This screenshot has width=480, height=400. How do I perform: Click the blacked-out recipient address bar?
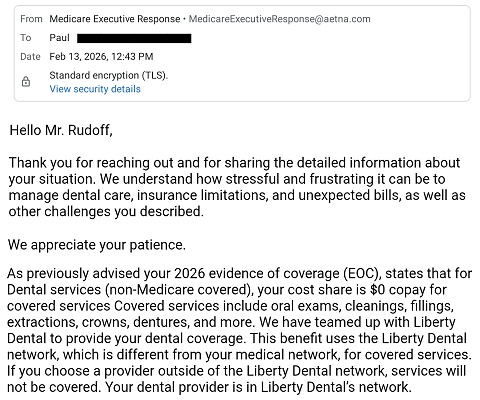[x=134, y=38]
